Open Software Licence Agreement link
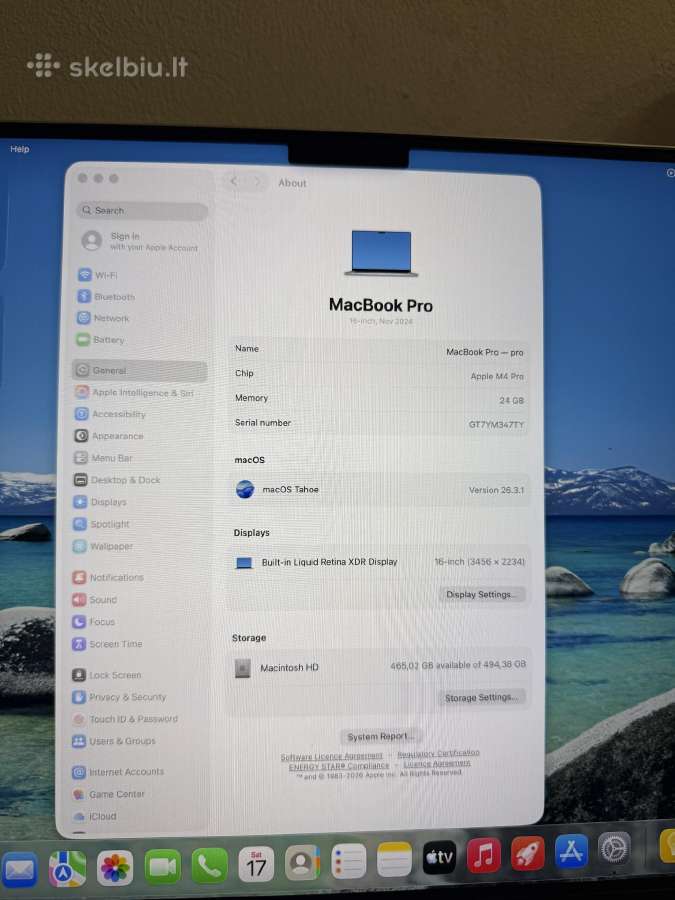 [332, 757]
